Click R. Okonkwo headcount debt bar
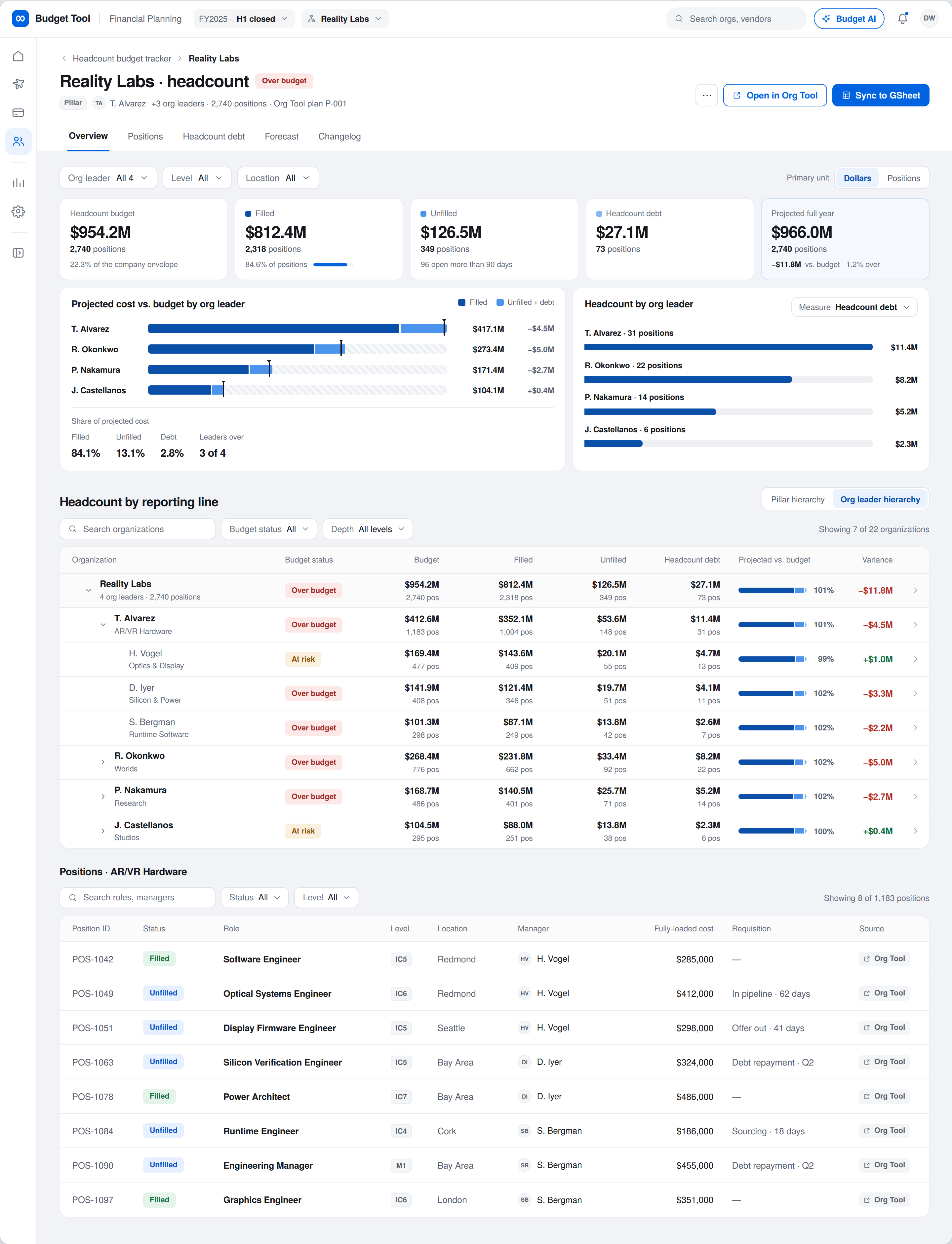 coord(728,379)
